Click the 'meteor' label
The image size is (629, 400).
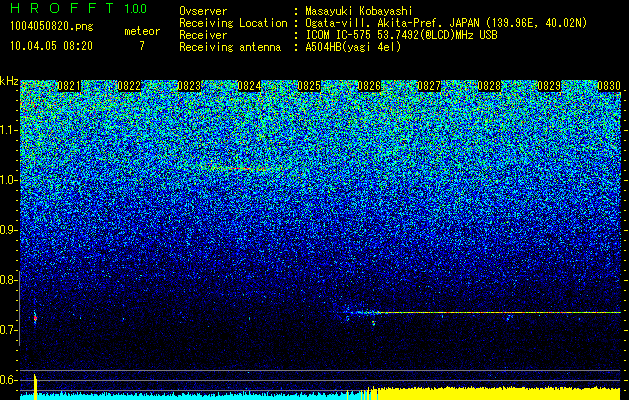click(142, 31)
